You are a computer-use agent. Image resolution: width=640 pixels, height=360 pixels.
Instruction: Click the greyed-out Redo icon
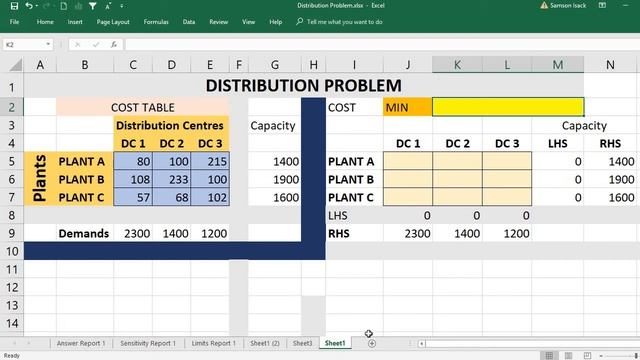[x=46, y=6]
